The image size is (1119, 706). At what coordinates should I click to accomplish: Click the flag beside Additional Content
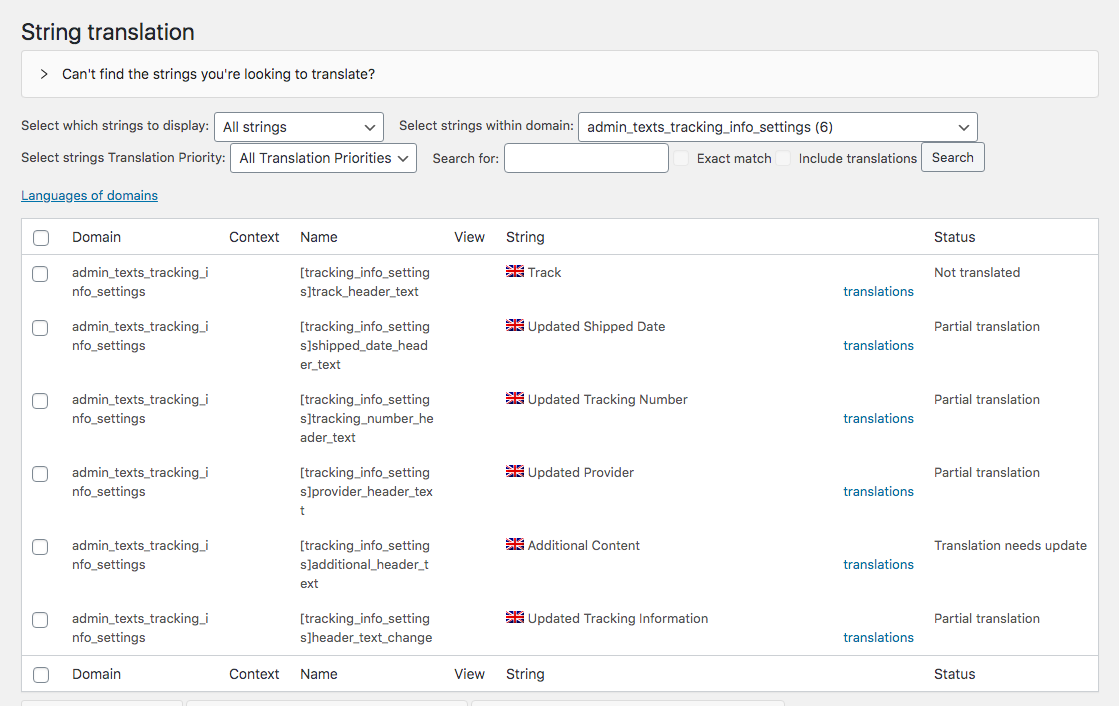(x=514, y=544)
